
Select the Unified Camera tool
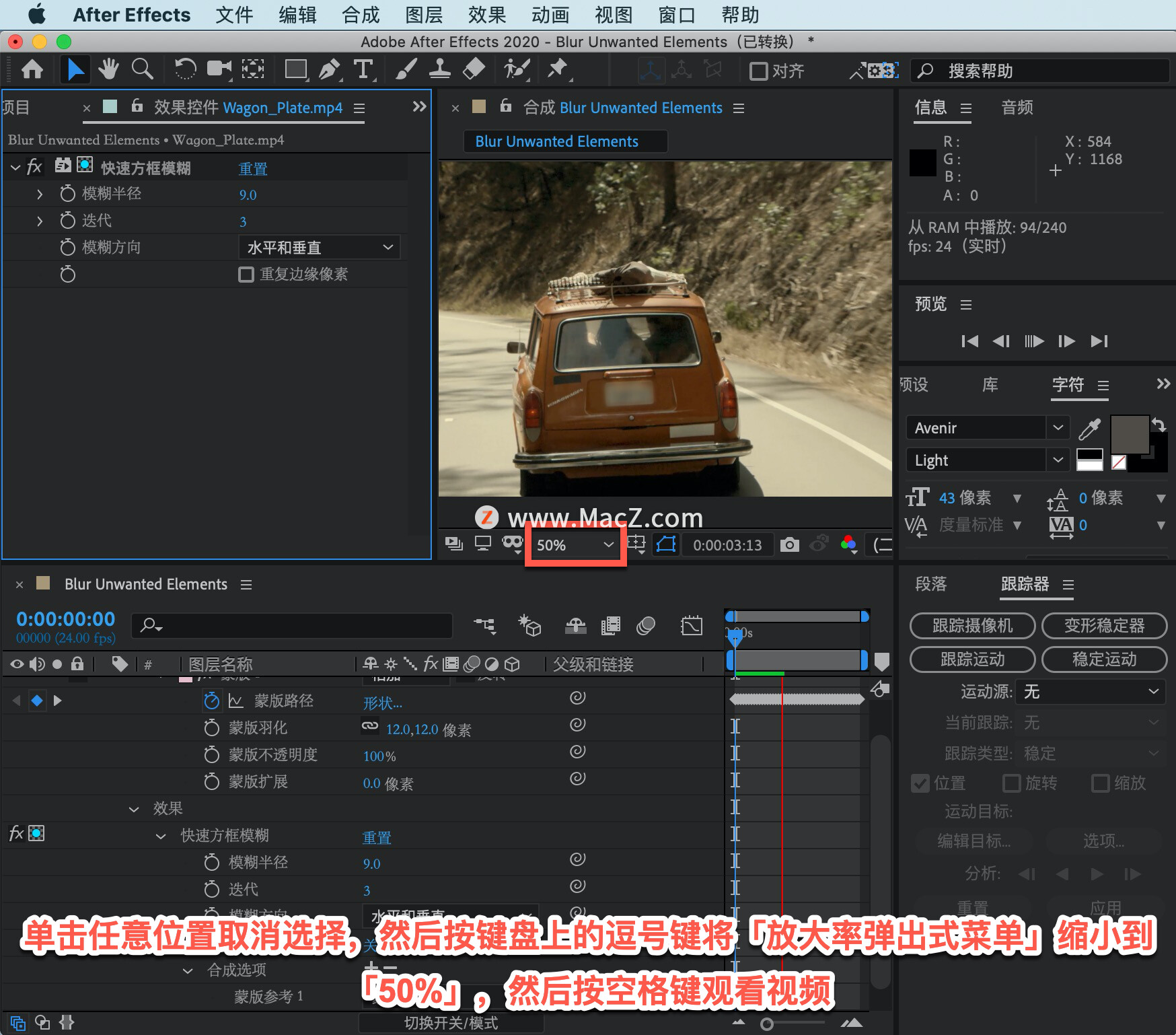point(219,69)
